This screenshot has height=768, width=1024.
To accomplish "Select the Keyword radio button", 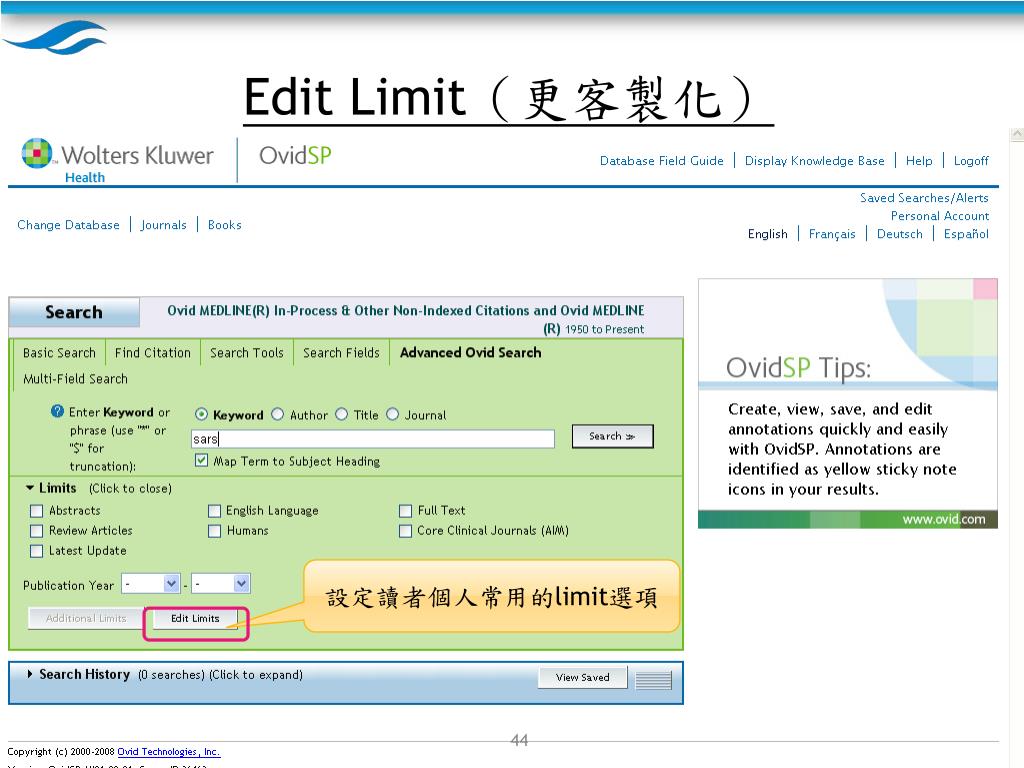I will click(x=202, y=414).
